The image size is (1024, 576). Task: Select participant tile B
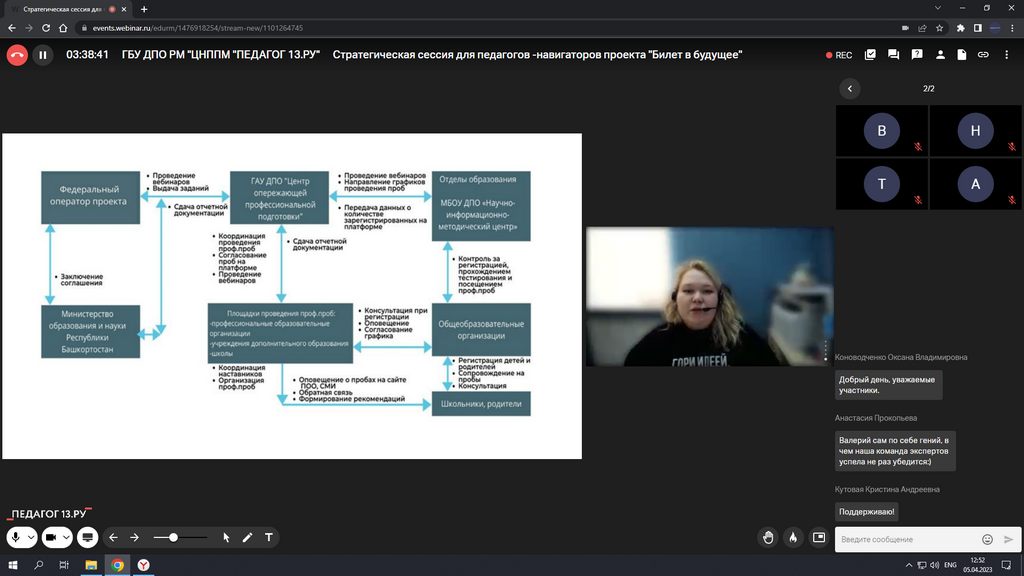click(x=882, y=131)
